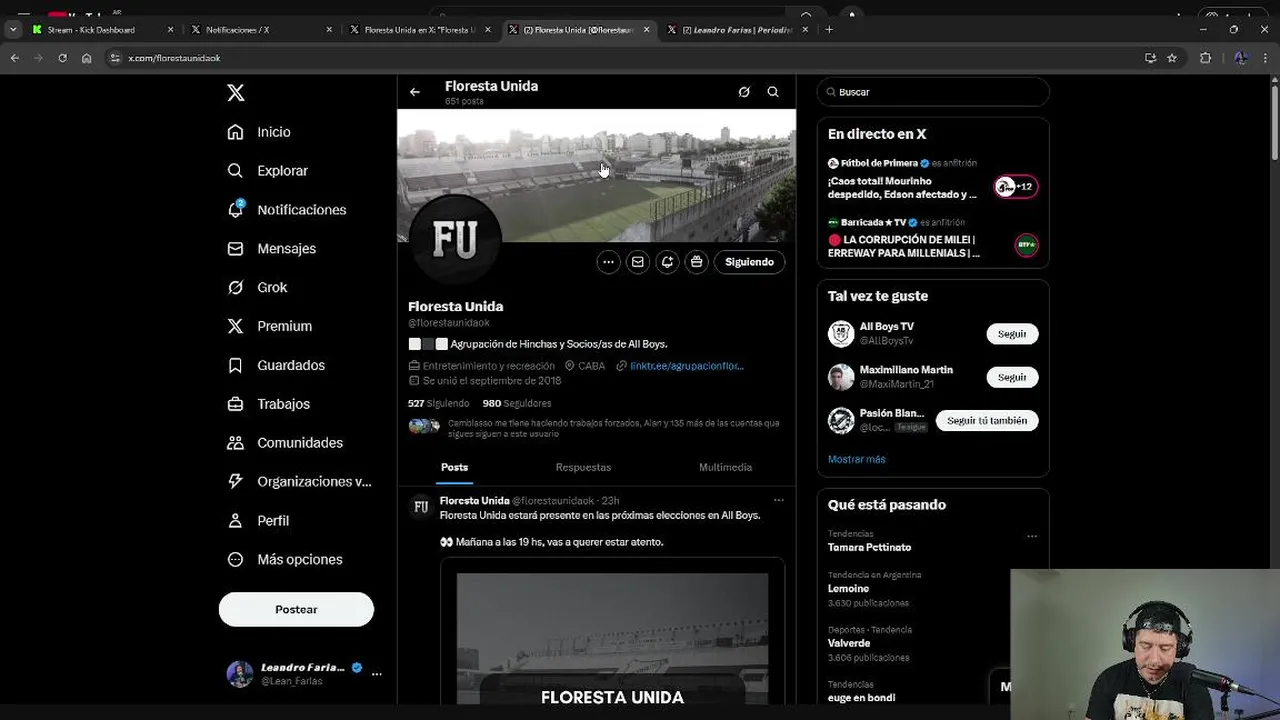Click the address bar URL
This screenshot has width=1280, height=720.
click(x=174, y=58)
